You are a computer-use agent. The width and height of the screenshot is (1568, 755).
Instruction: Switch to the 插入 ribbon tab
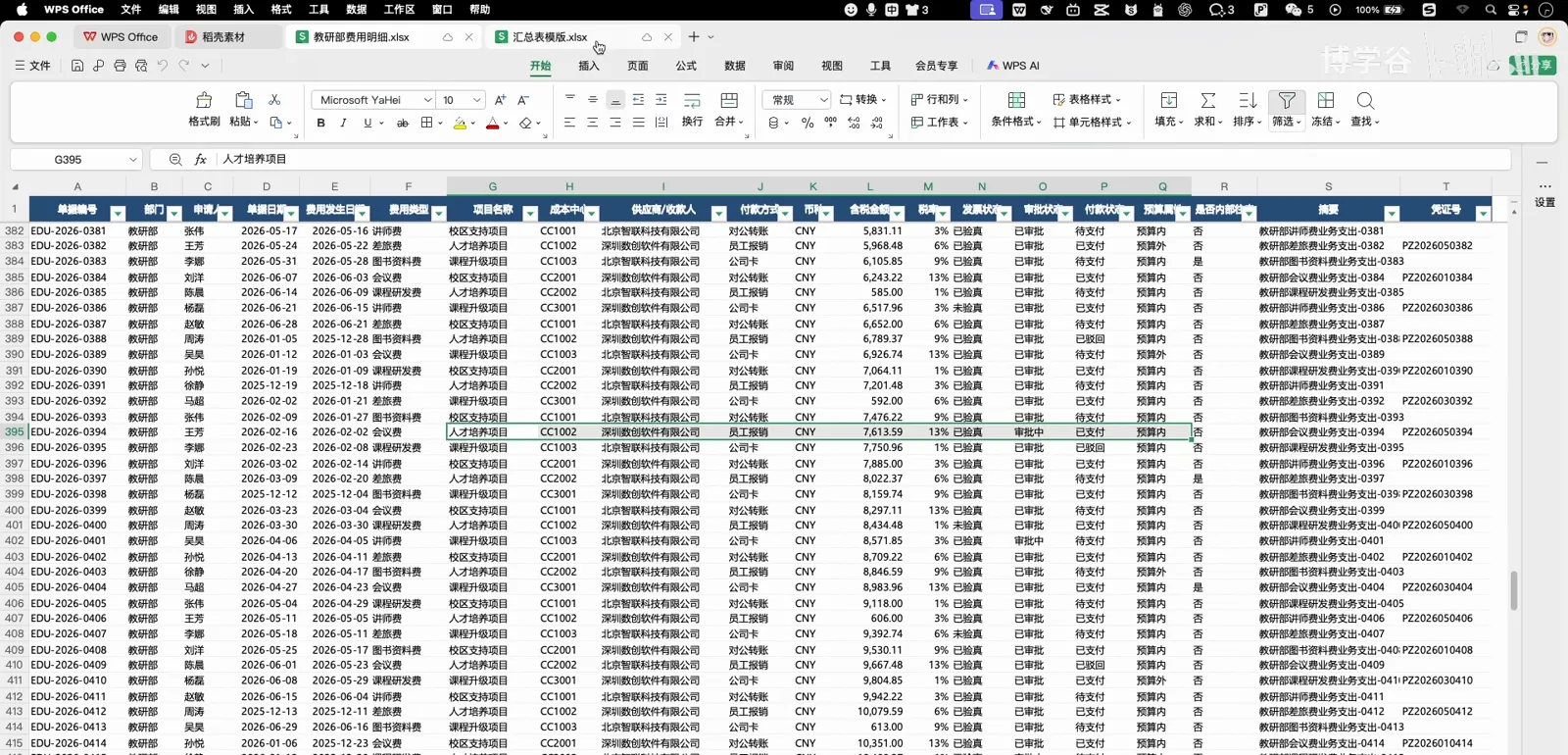(x=589, y=66)
